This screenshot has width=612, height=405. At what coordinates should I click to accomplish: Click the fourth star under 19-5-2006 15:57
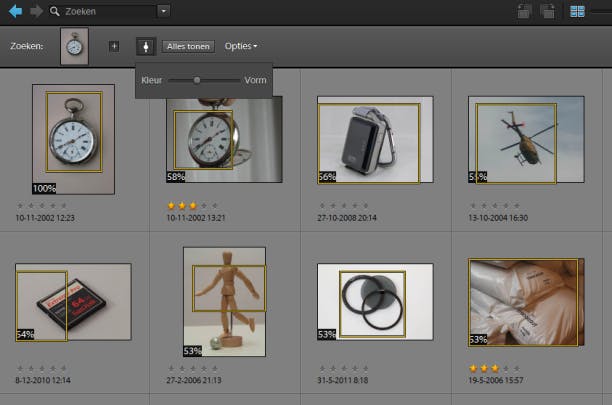[x=506, y=368]
